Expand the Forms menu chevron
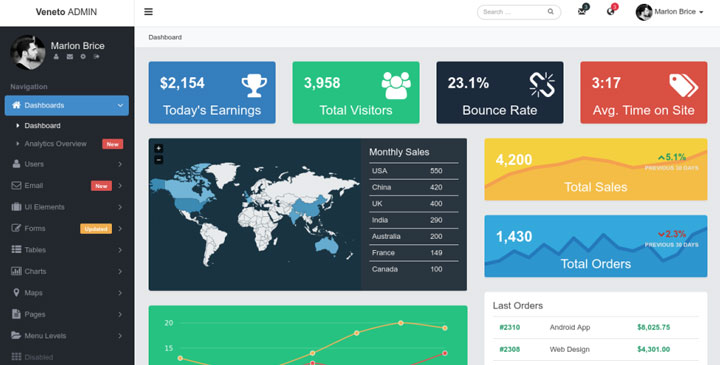 point(120,228)
